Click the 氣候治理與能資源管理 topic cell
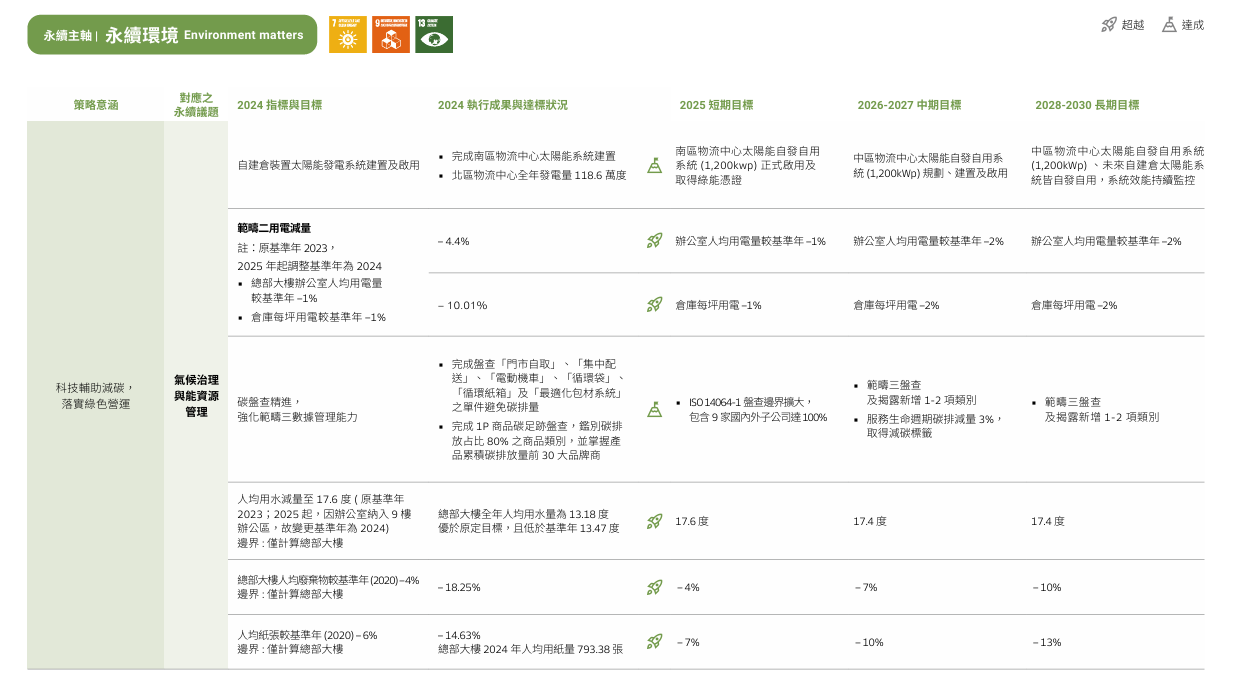This screenshot has height=688, width=1233. coord(196,396)
